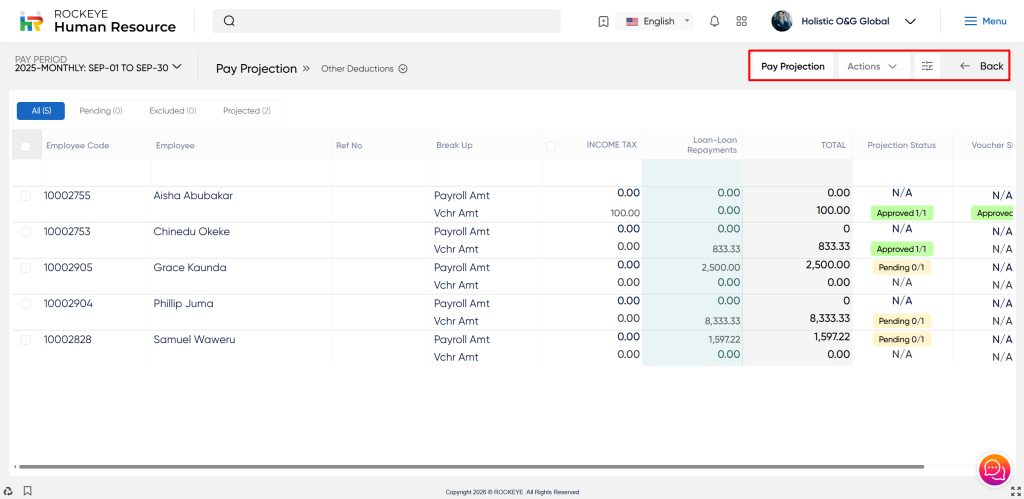This screenshot has height=499, width=1024.
Task: Check the INCOME TAX column checkbox
Action: click(551, 146)
